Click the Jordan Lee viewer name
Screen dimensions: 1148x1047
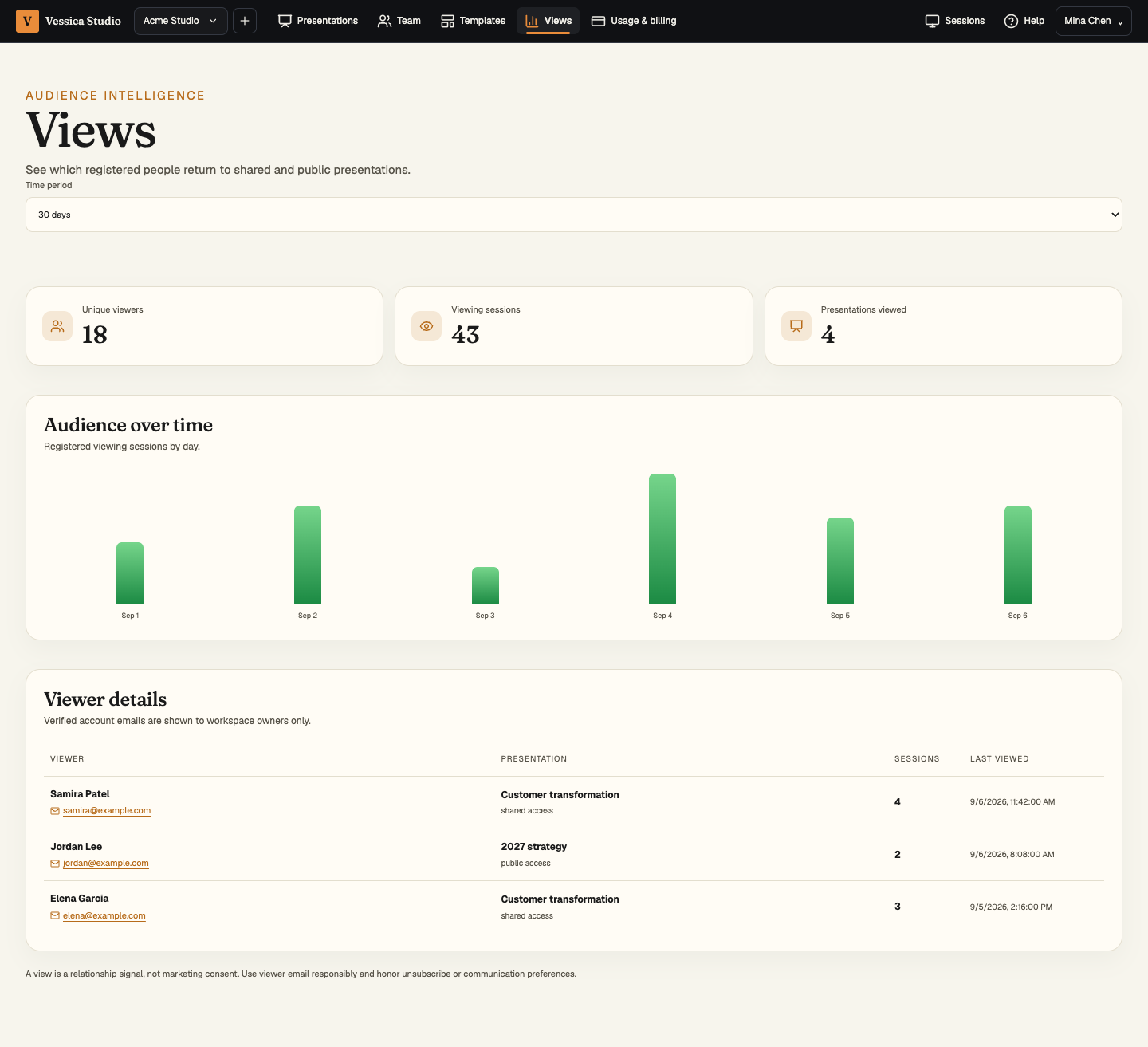point(77,847)
